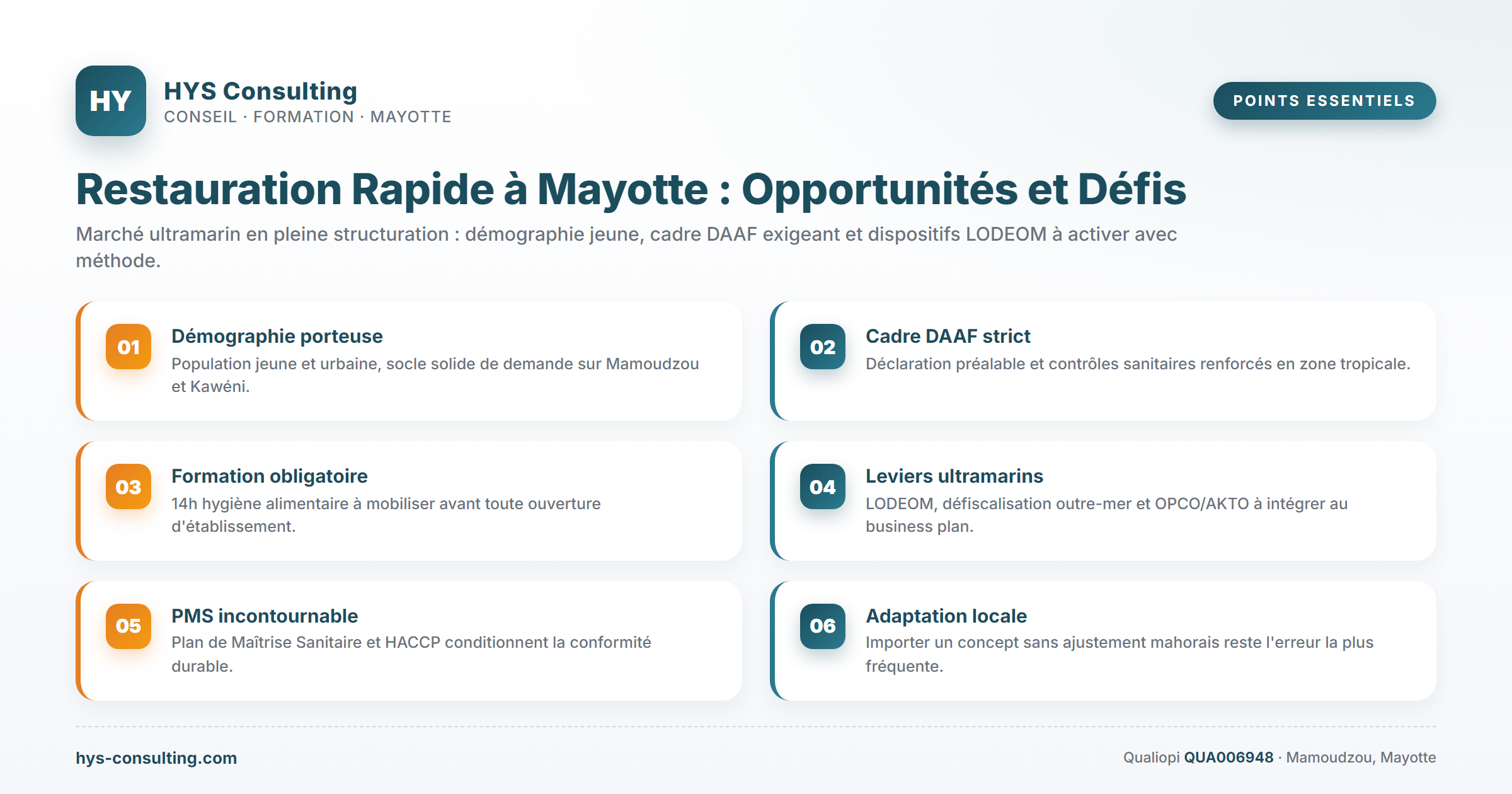Click the subtitle beginning Marché ultramarin
This screenshot has height=794, width=1512.
click(626, 247)
